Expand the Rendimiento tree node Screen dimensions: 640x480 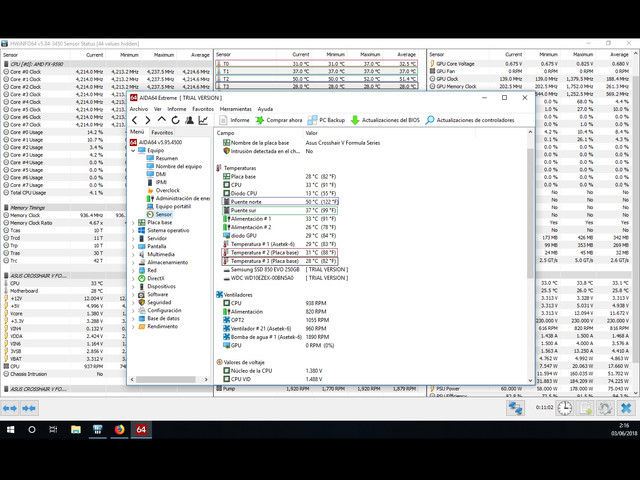click(x=133, y=327)
